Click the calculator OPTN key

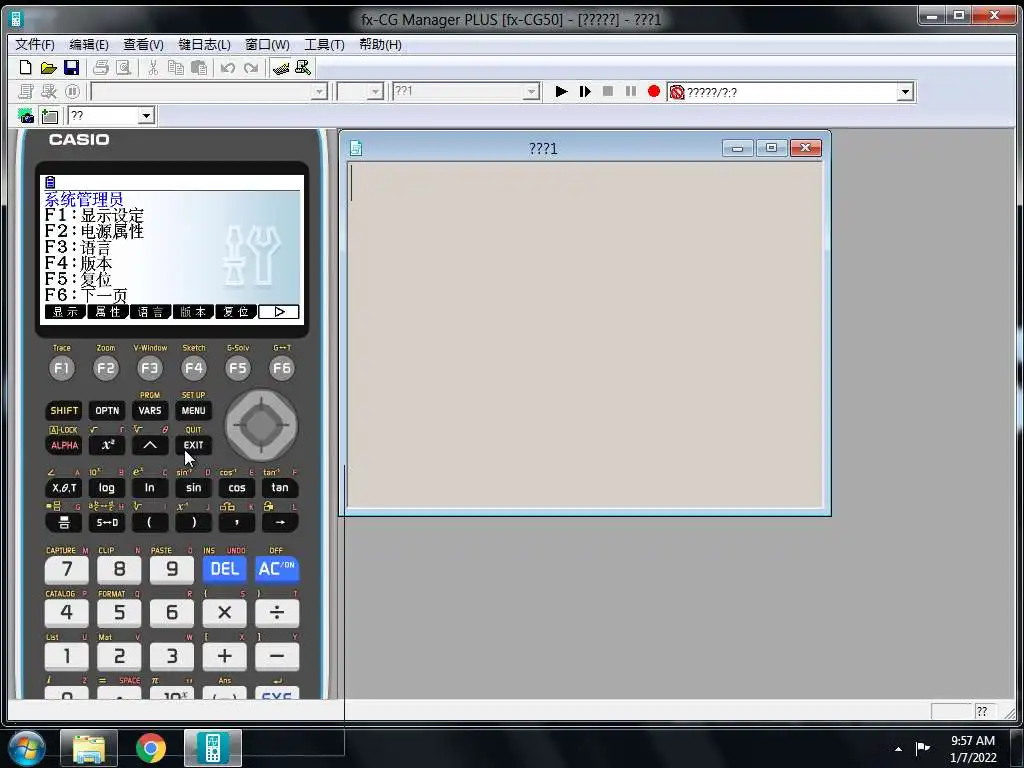click(107, 410)
